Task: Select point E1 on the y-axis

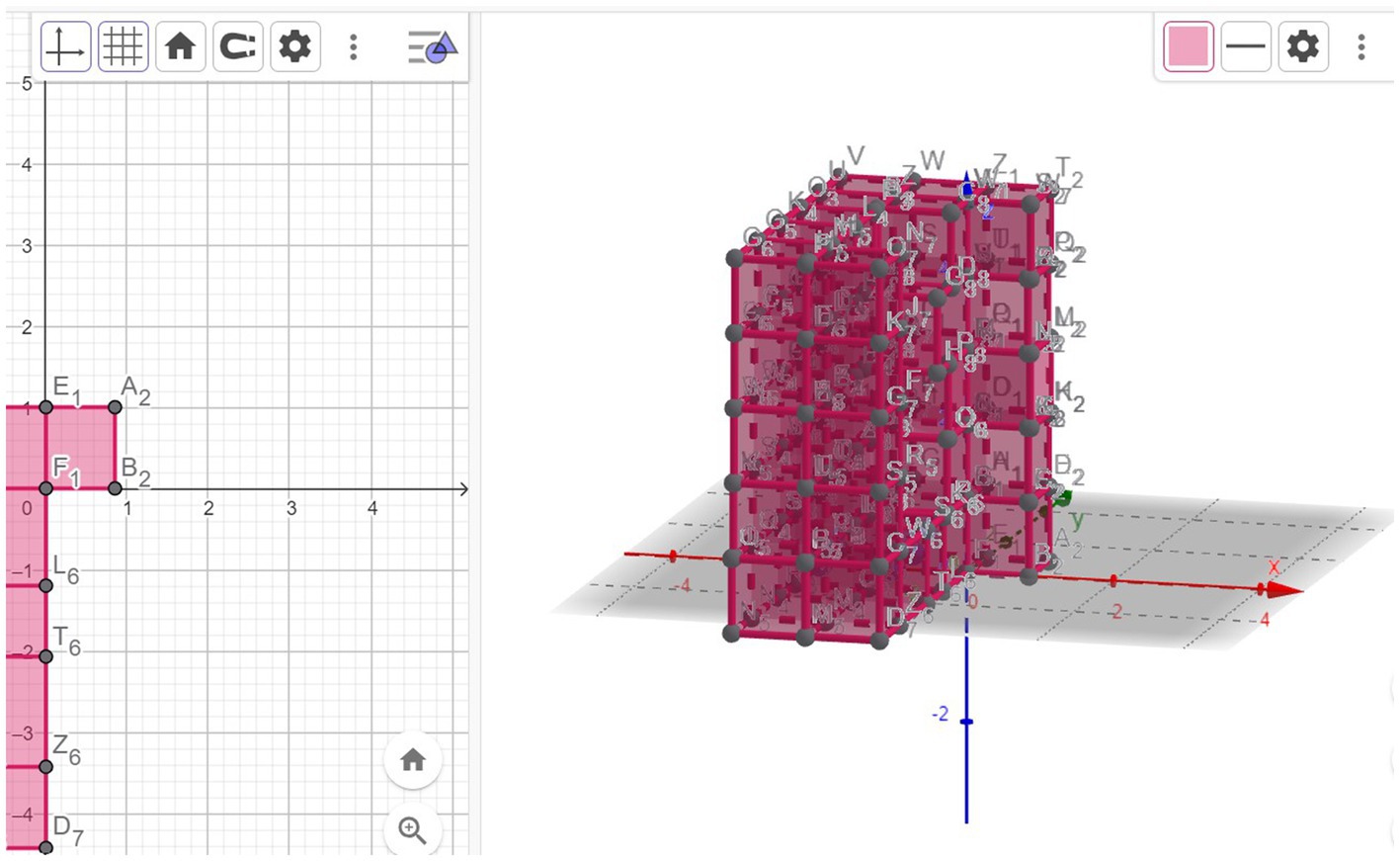Action: 45,407
